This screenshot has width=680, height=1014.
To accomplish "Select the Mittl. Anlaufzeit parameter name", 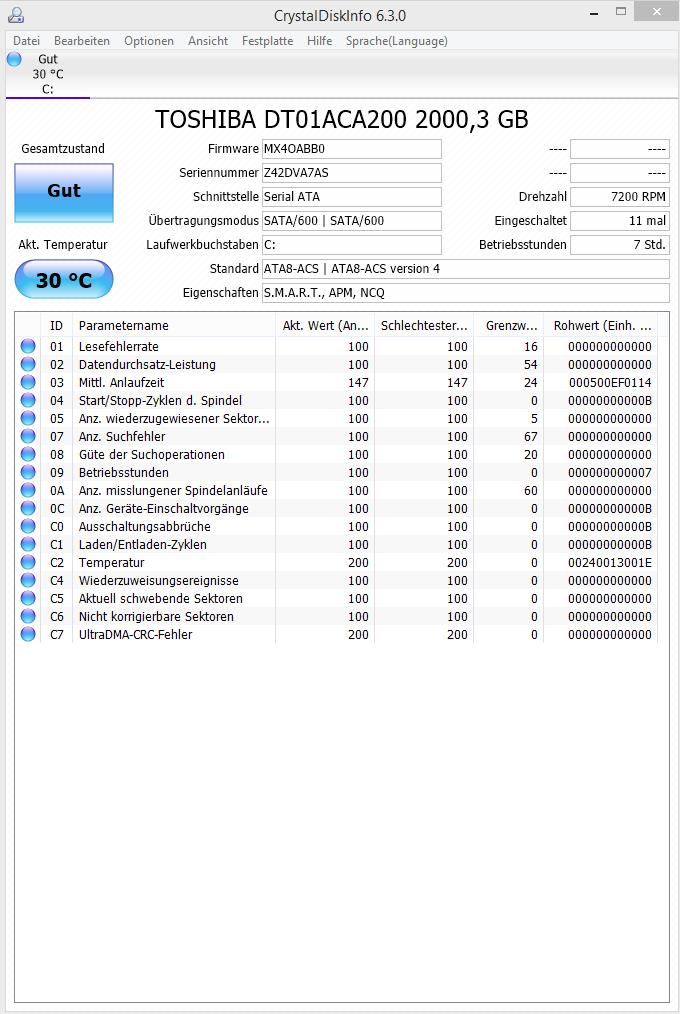I will coord(122,382).
